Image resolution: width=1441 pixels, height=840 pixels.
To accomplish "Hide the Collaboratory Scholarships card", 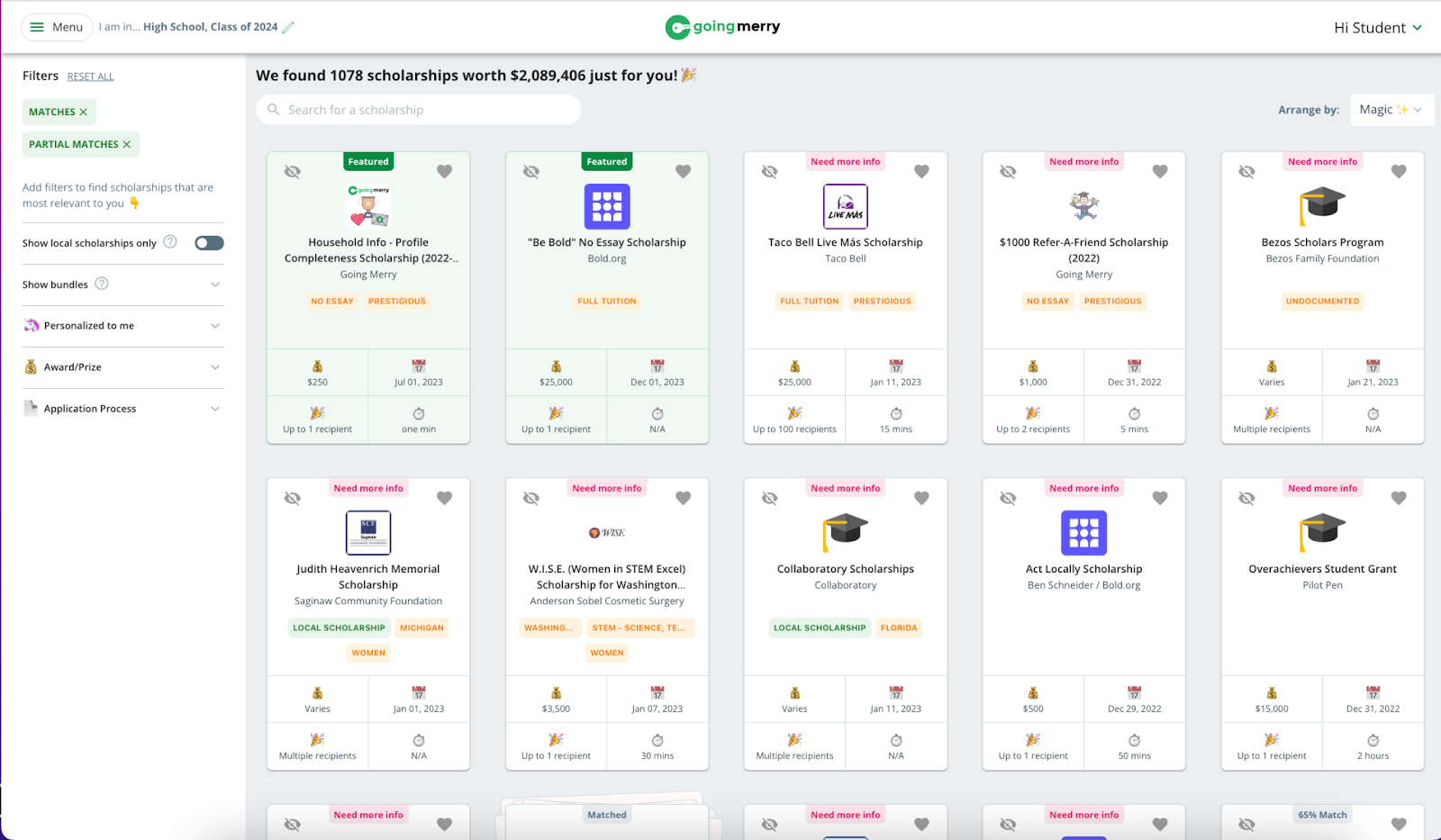I will [770, 498].
